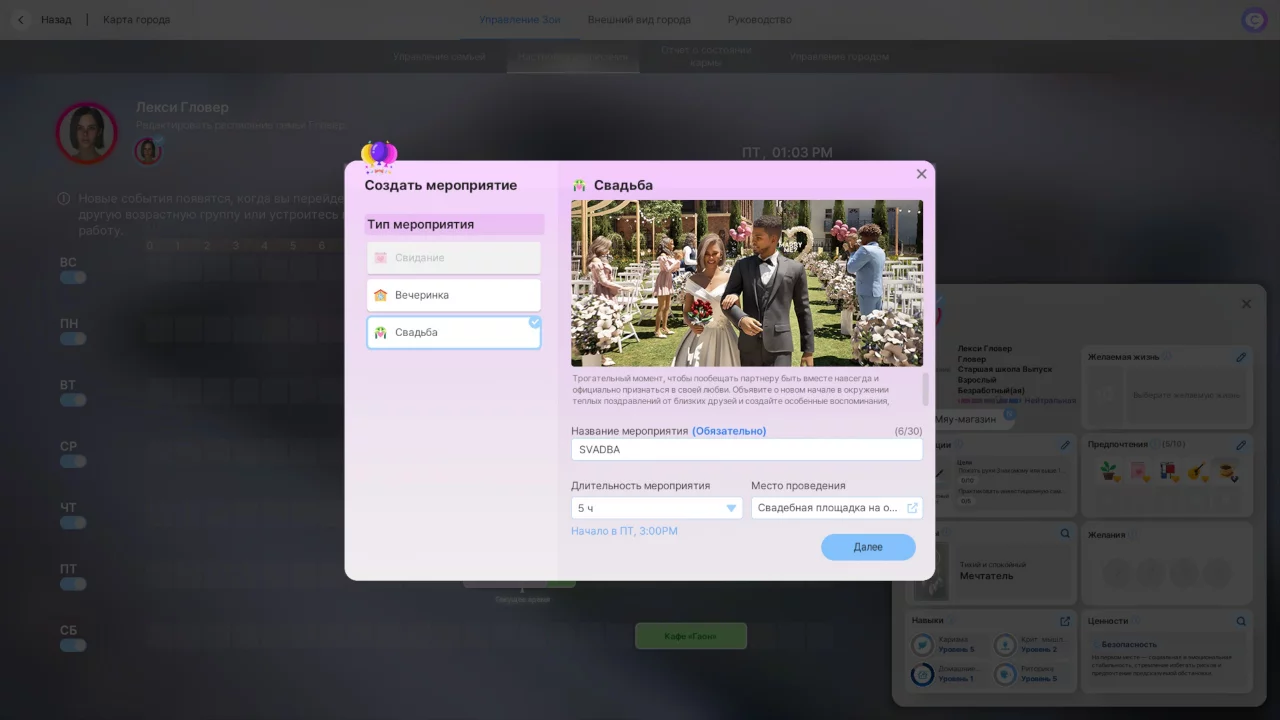The image size is (1280, 720).
Task: Click the edit pencil on Желаемая жизнь
Action: 1241,357
